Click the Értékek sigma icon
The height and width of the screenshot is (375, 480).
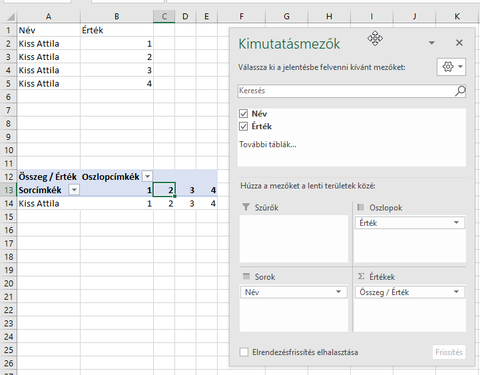tap(361, 276)
